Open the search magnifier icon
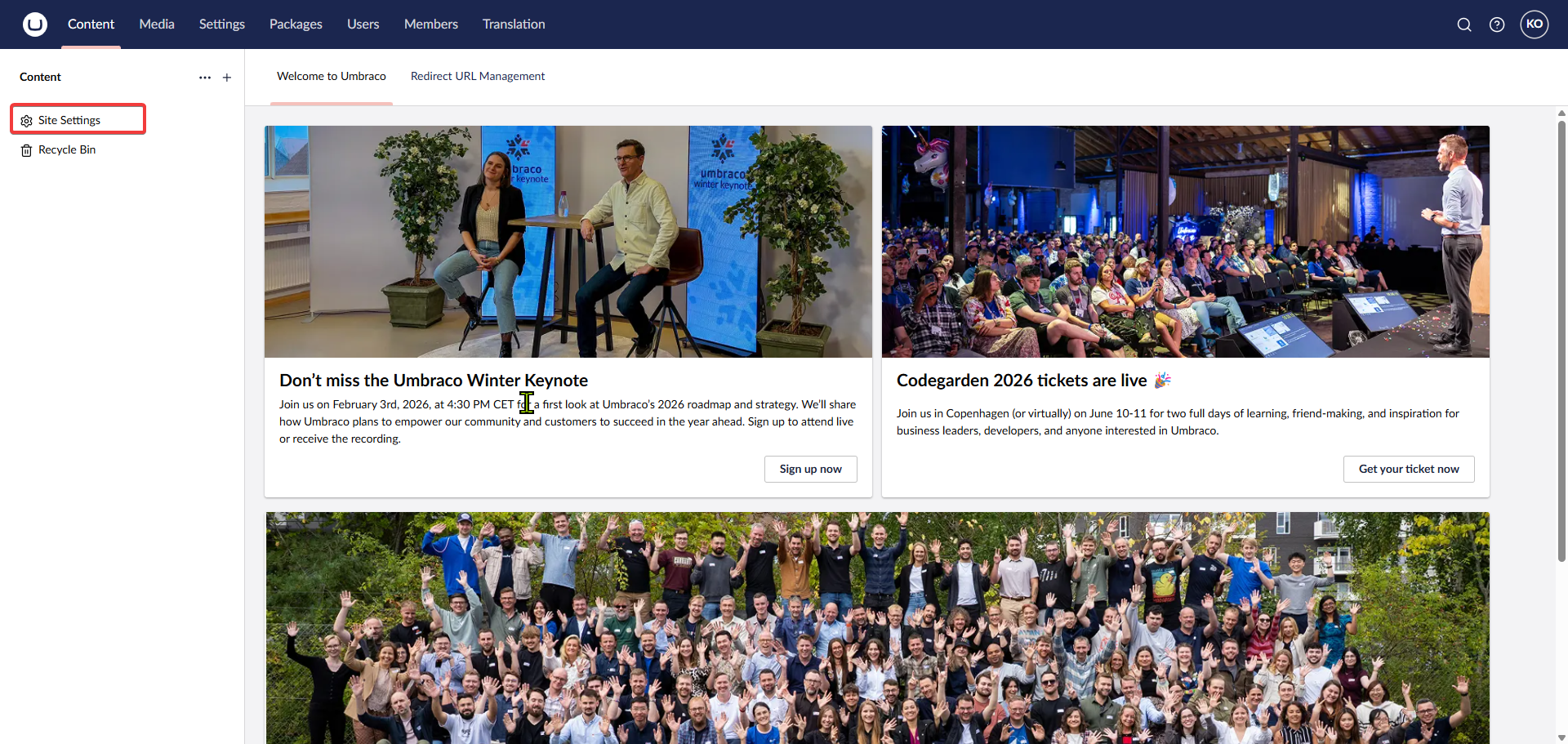The height and width of the screenshot is (744, 1568). 1464,25
